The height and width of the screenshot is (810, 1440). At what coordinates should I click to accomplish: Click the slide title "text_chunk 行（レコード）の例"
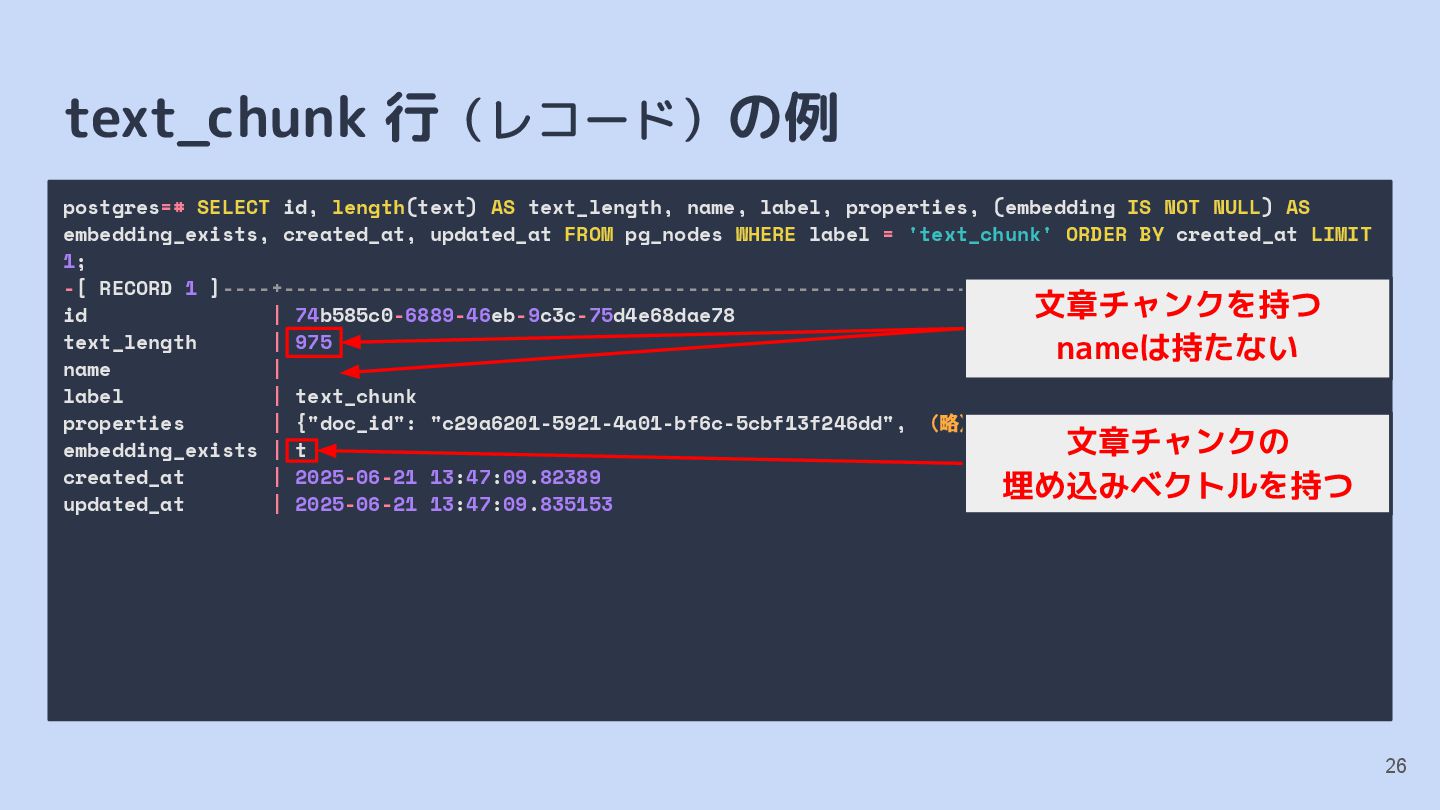click(x=451, y=119)
